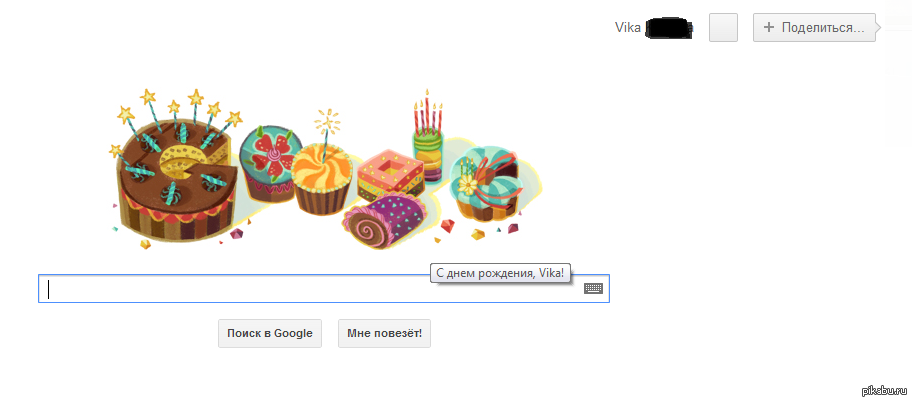Focus the Google search input field
Image resolution: width=912 pixels, height=402 pixels.
point(310,289)
